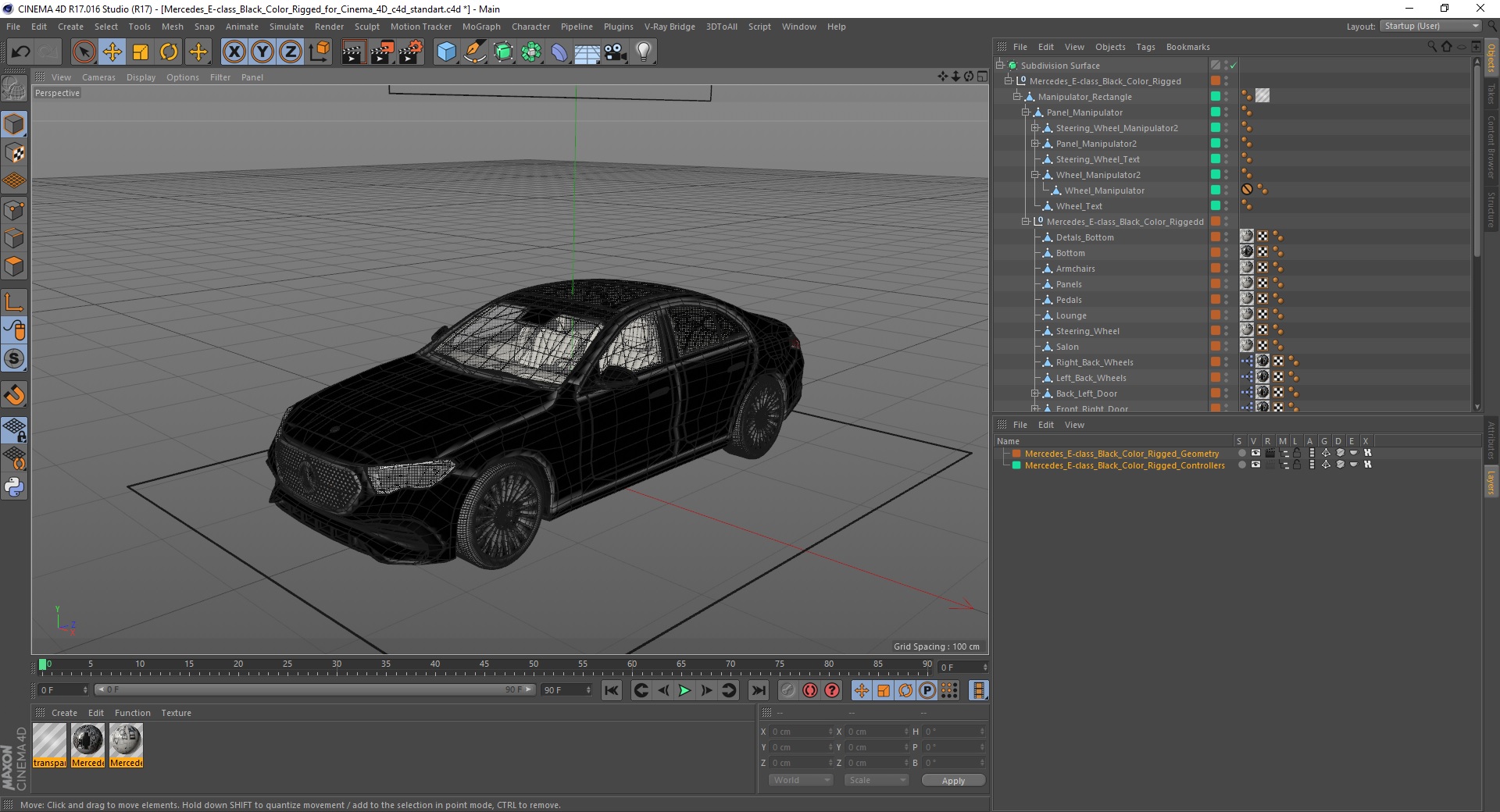Click the Record Active Objects button
Viewport: 1500px width, 812px height.
(788, 690)
